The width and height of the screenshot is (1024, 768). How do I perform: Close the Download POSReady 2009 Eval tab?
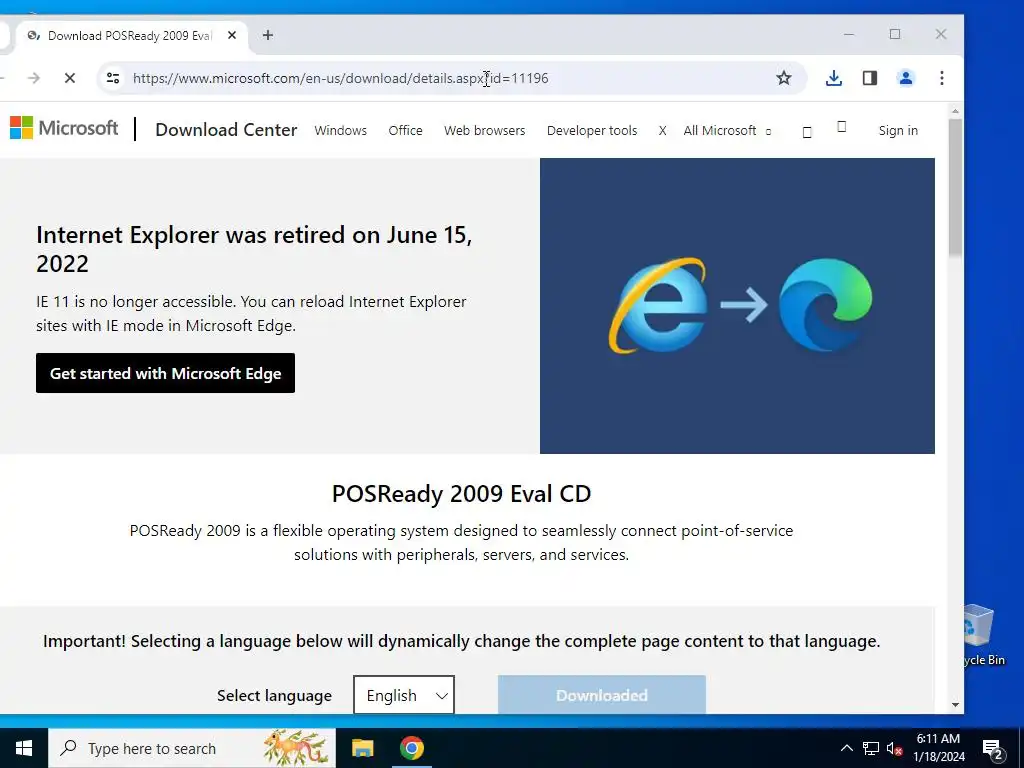(x=232, y=35)
